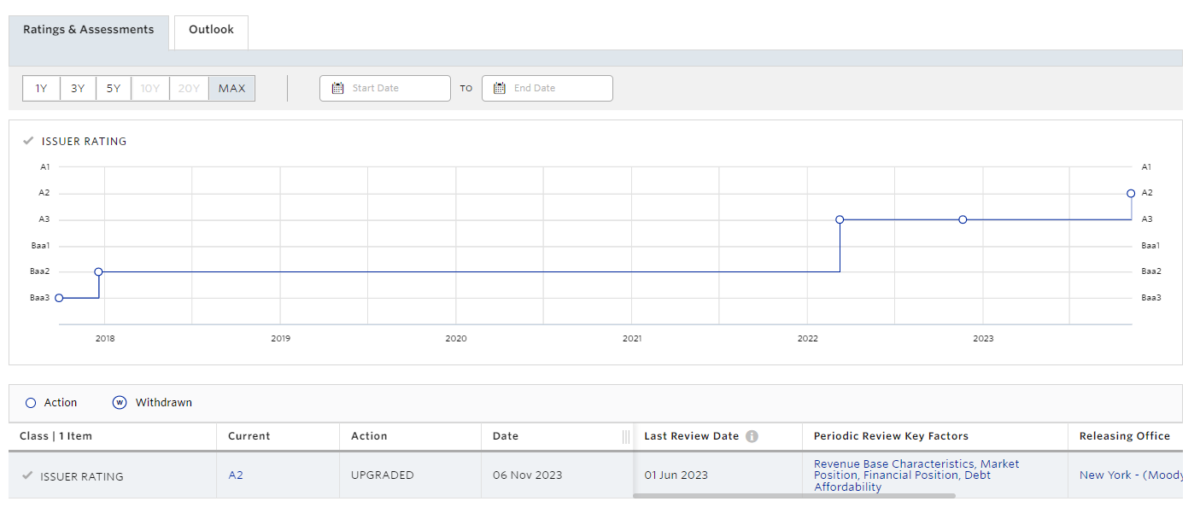Click the Start Date input field

pos(395,88)
